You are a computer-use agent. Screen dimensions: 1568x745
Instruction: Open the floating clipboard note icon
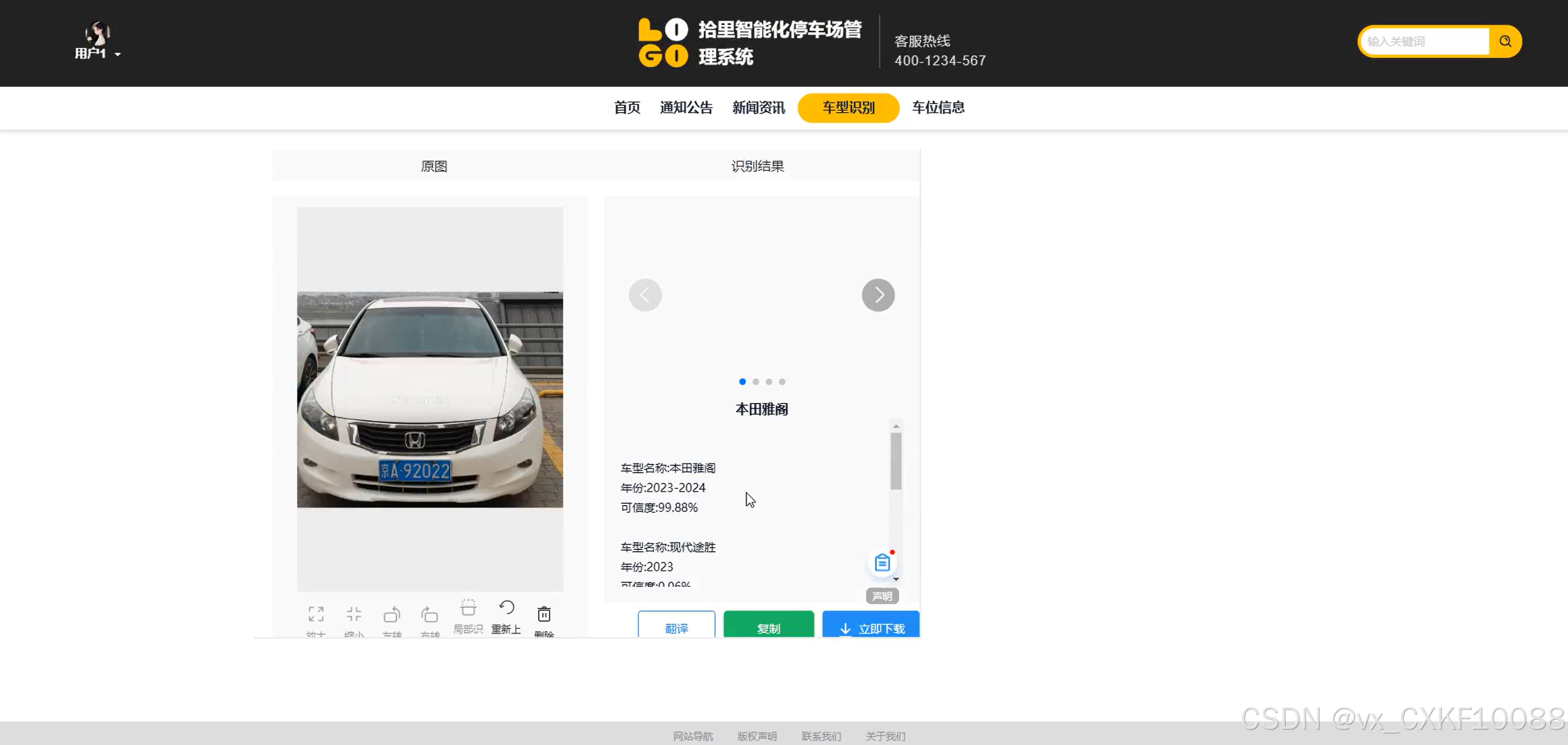882,562
